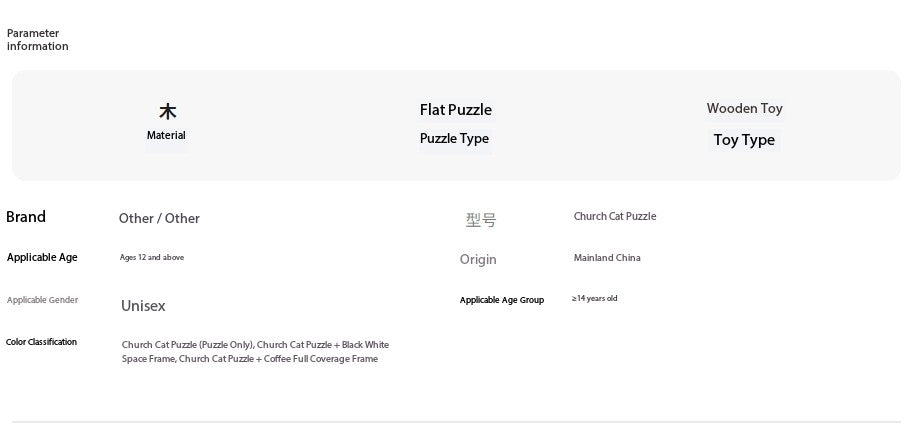Click the Church Cat Puzzle model value

(x=615, y=217)
